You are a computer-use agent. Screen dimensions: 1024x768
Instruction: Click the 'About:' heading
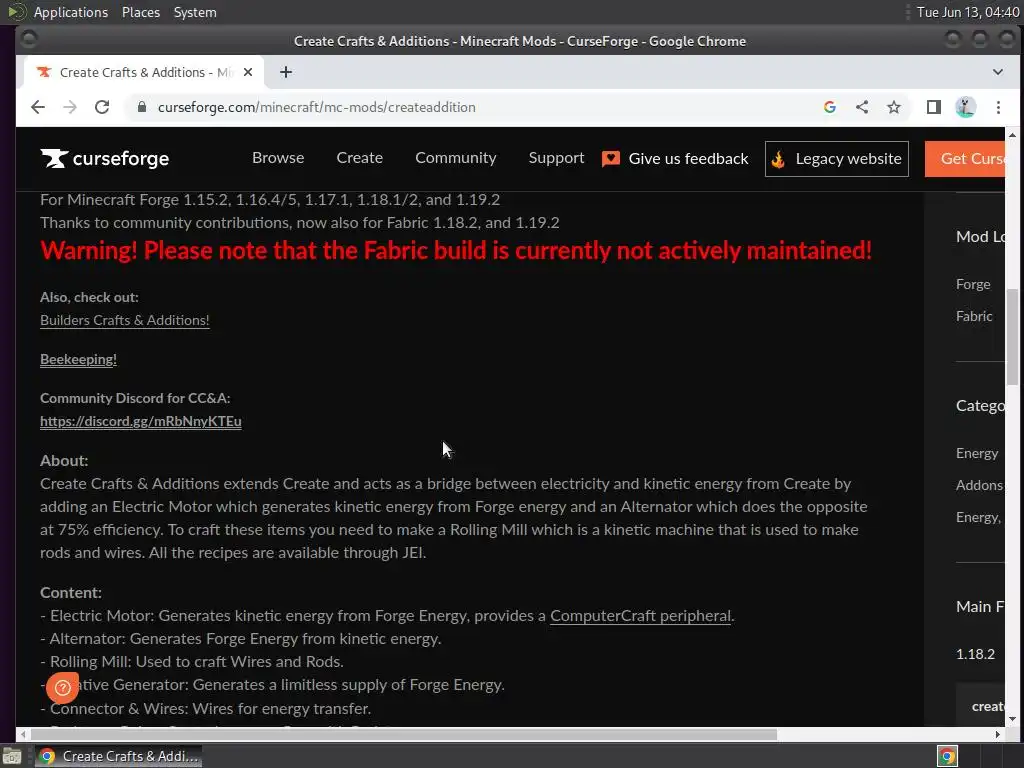tap(64, 461)
